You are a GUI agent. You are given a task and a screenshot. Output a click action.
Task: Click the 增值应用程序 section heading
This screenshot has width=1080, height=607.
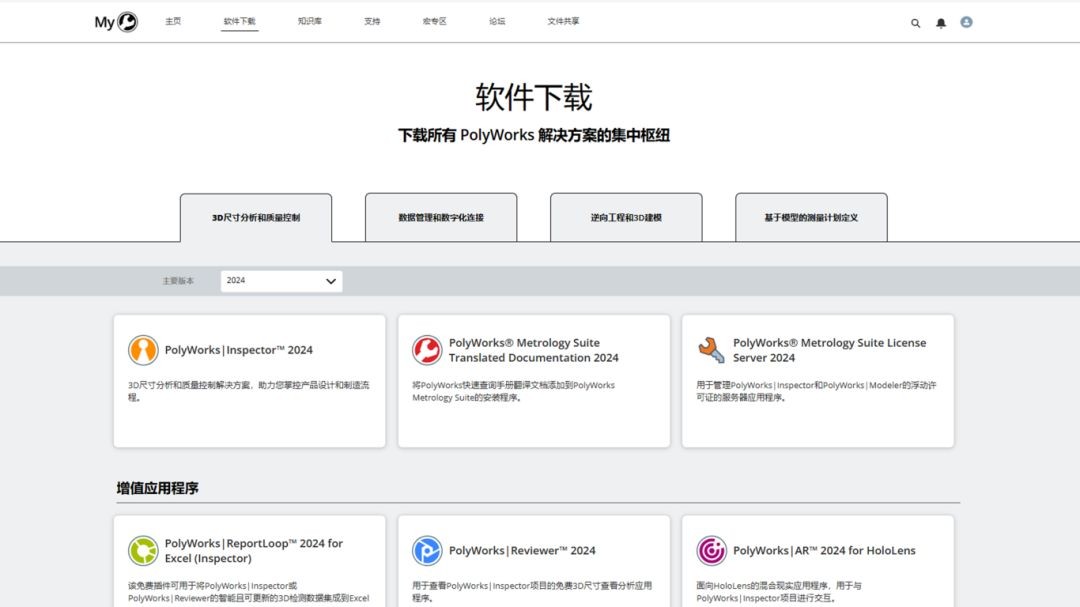click(158, 488)
